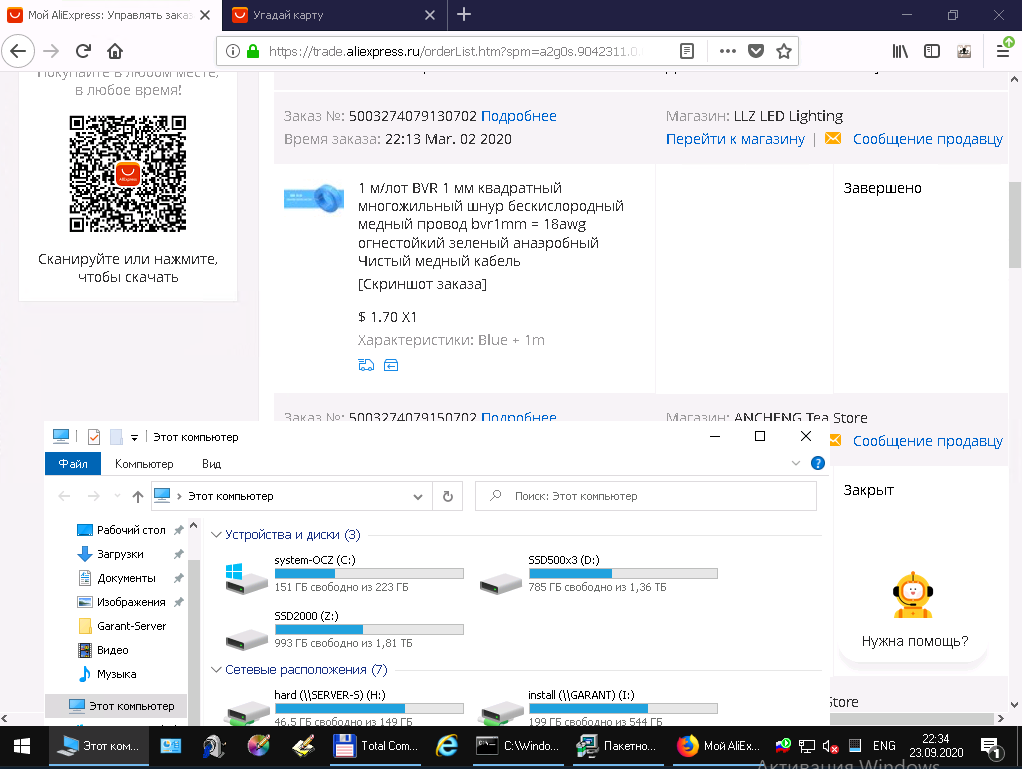Open Explorer help question icon

click(817, 463)
